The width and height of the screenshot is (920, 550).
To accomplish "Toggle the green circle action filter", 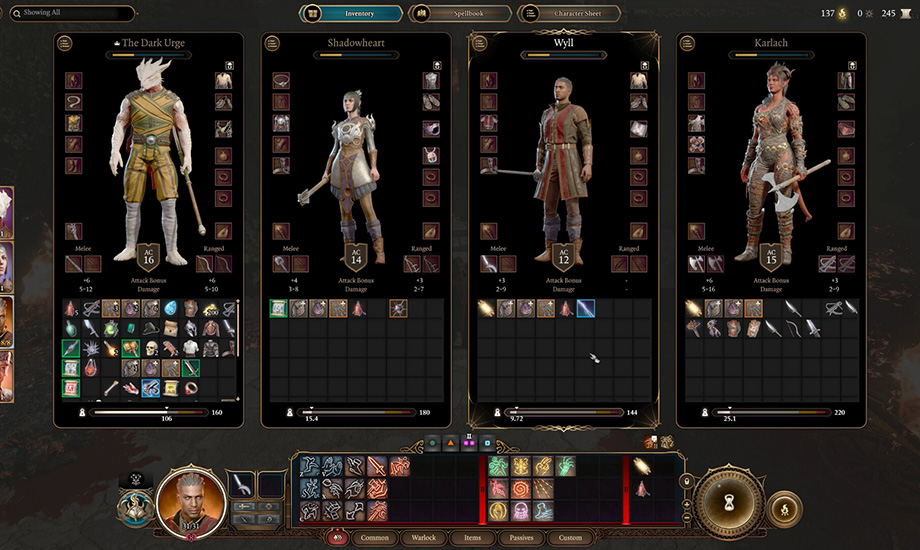I will click(x=433, y=443).
